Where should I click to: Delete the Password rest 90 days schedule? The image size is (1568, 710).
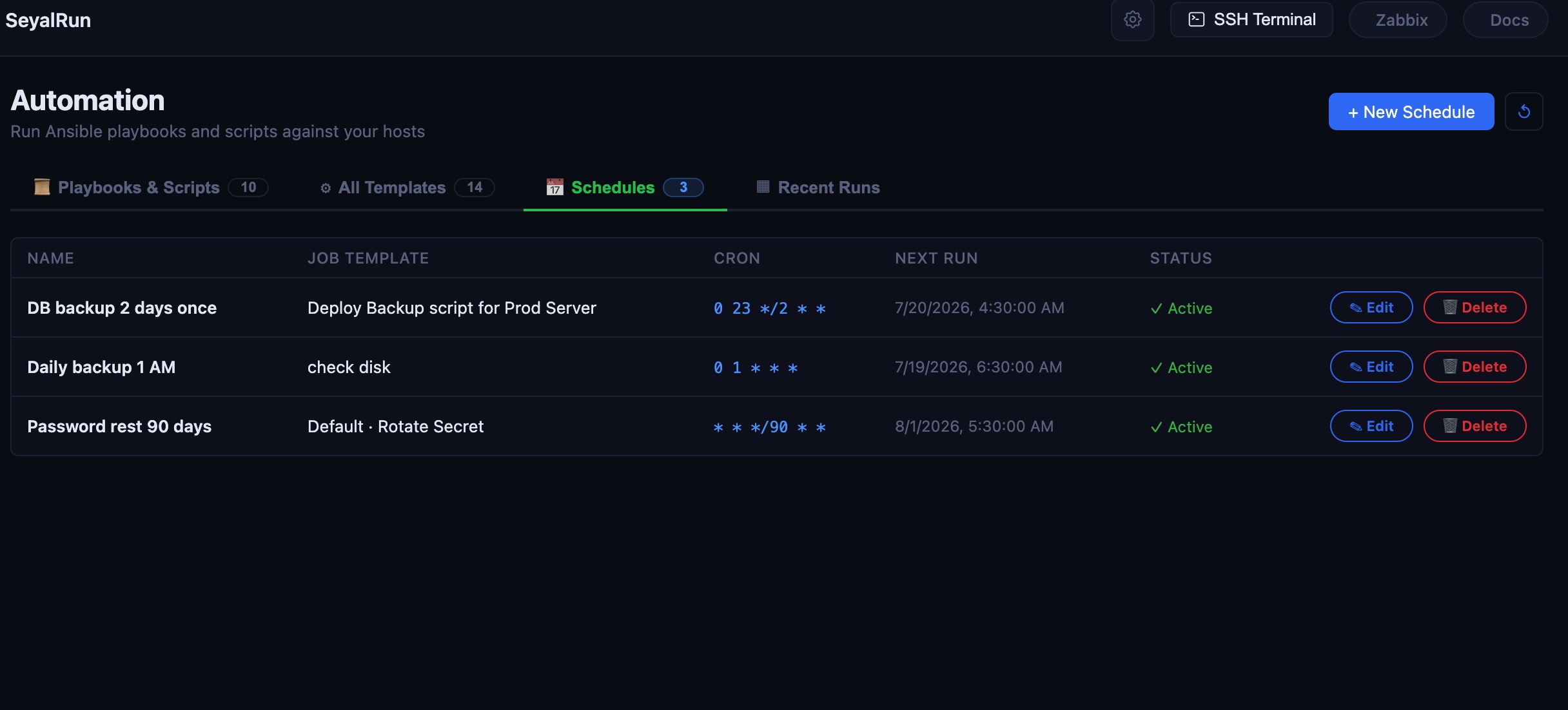[1475, 426]
